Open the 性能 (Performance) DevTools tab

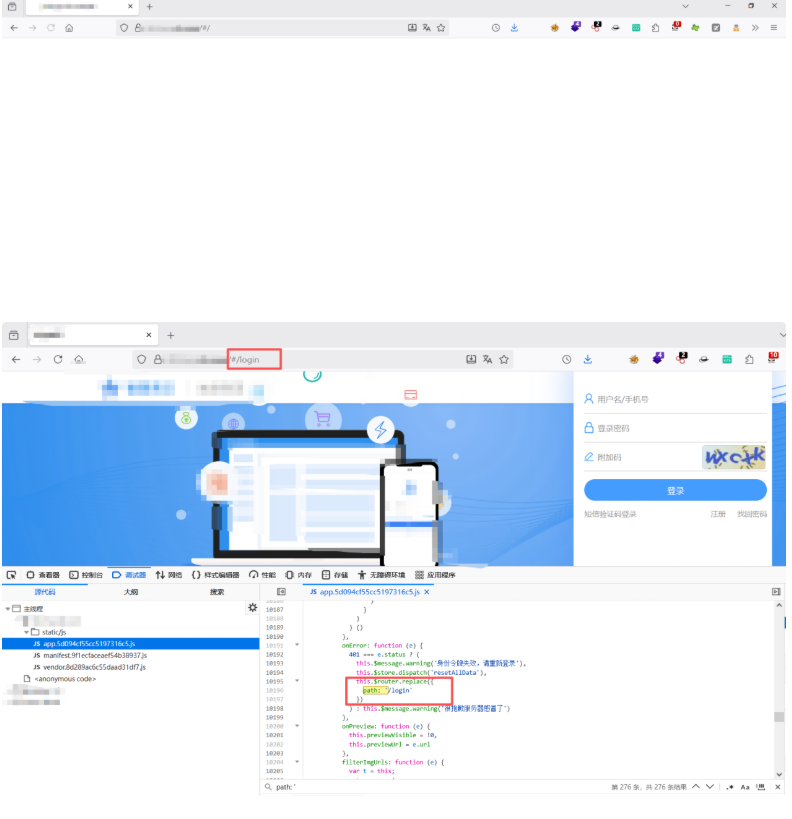(262, 575)
